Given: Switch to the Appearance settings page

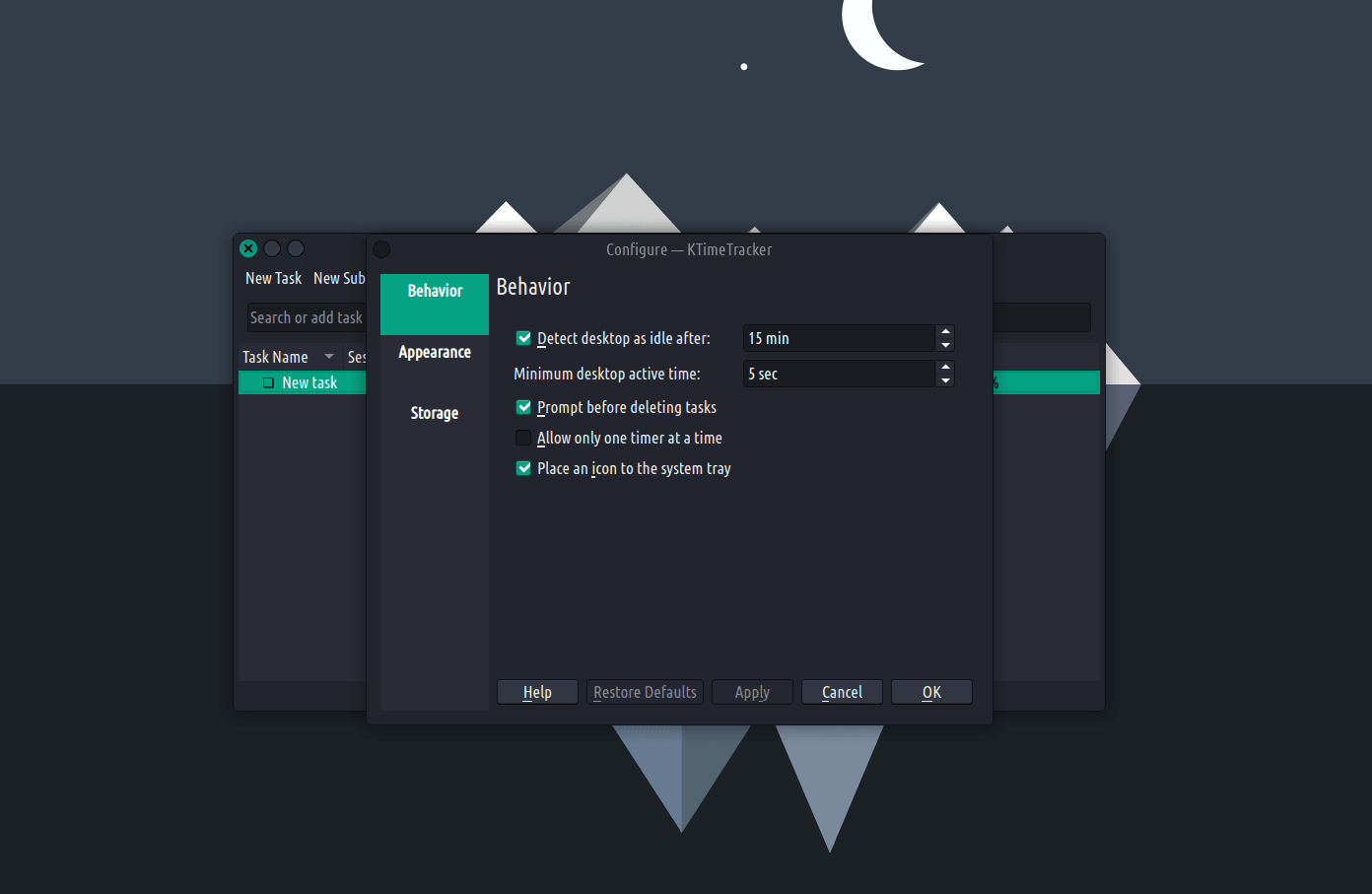Looking at the screenshot, I should (435, 352).
